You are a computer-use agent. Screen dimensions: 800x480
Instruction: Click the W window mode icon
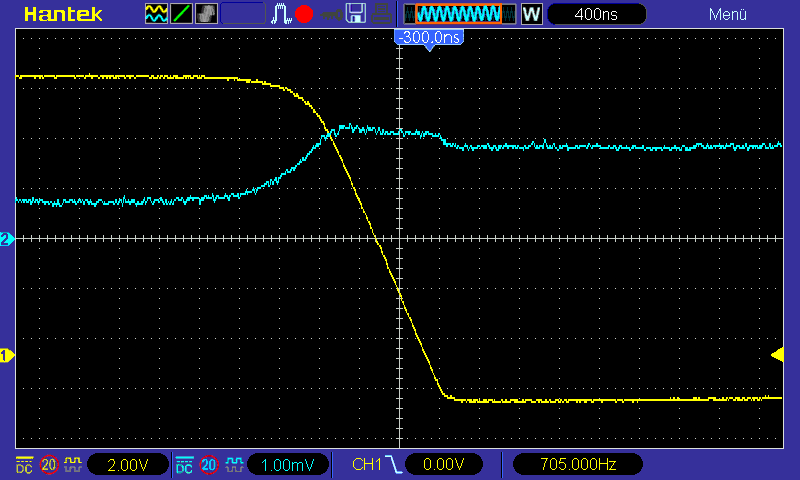tap(531, 14)
